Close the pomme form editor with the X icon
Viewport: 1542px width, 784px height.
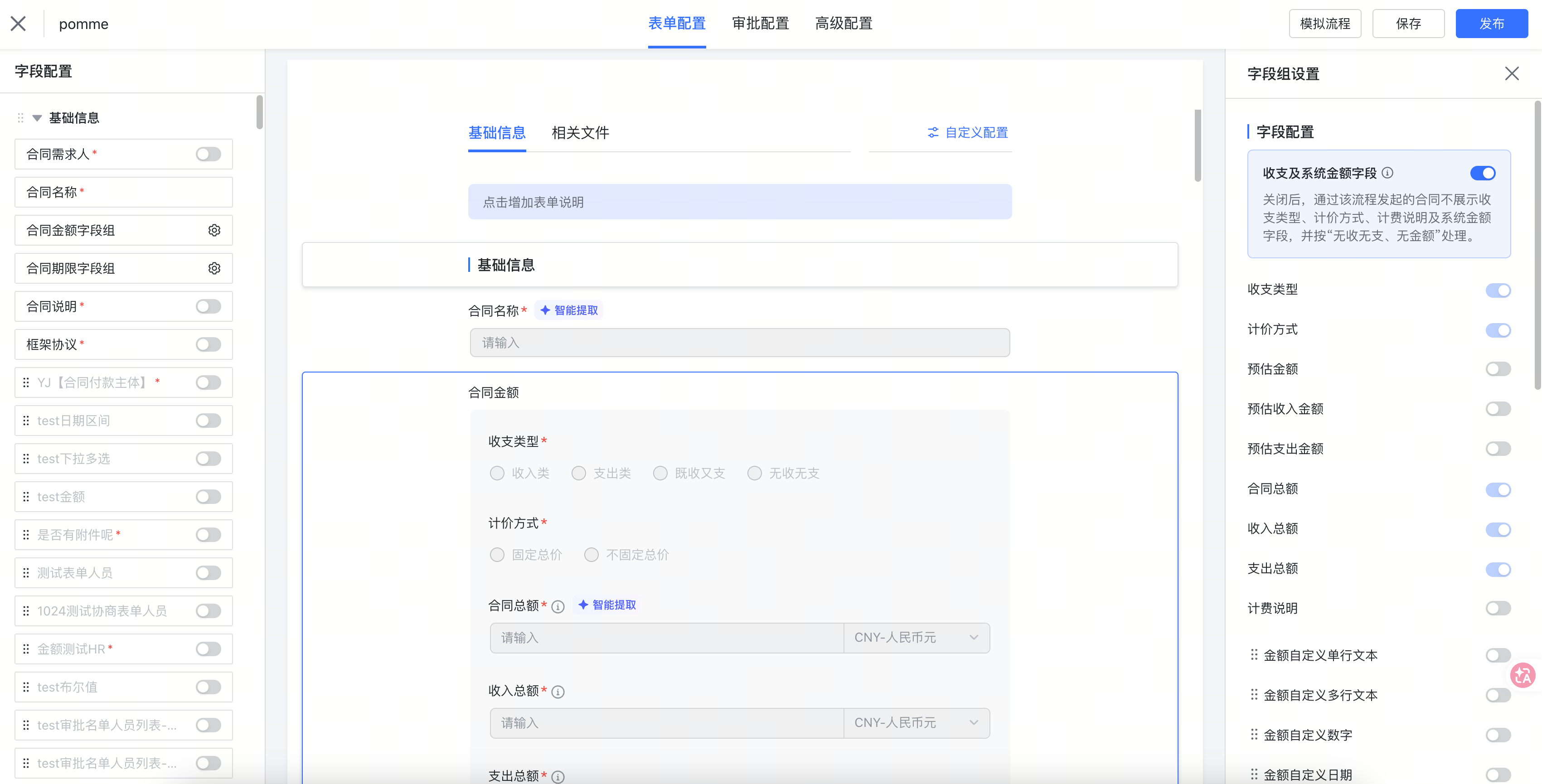tap(19, 24)
